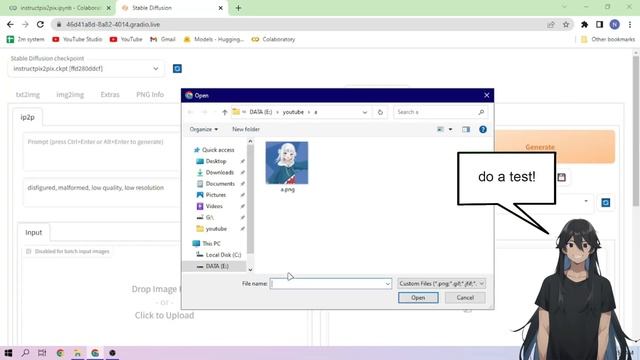This screenshot has height=360, width=640.
Task: Select youtube folder in sidebar
Action: pos(211,229)
